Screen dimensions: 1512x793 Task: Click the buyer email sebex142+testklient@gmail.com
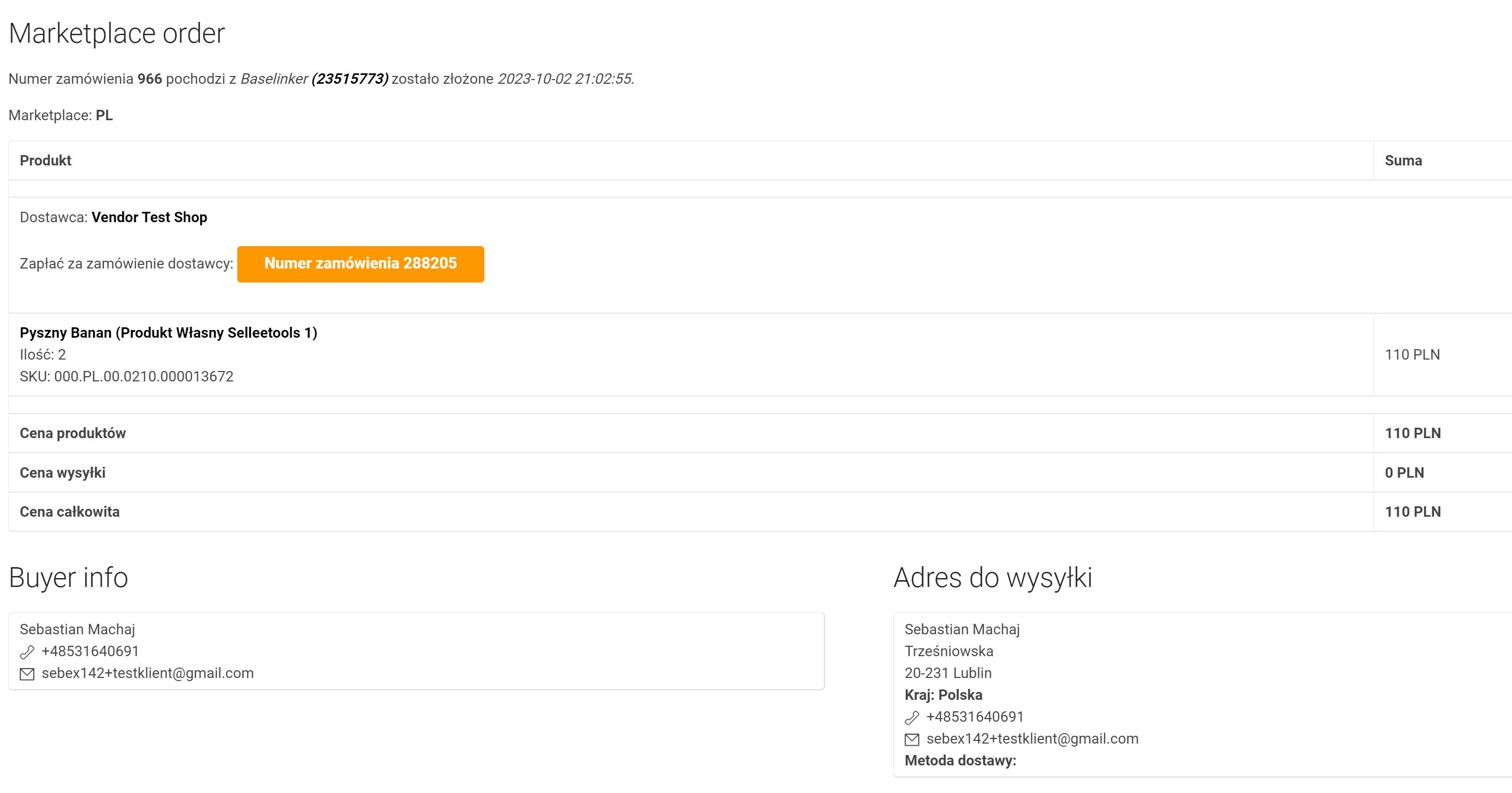tap(147, 673)
